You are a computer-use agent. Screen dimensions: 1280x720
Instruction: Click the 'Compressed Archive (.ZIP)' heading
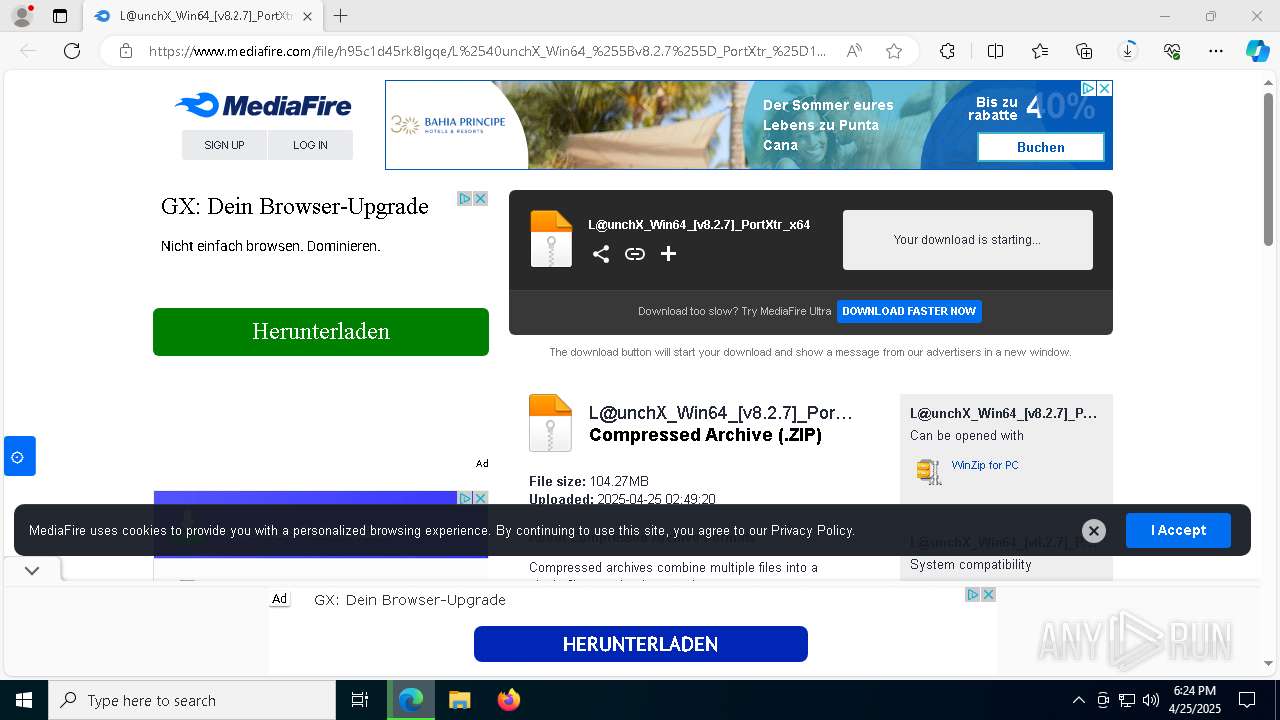point(705,435)
